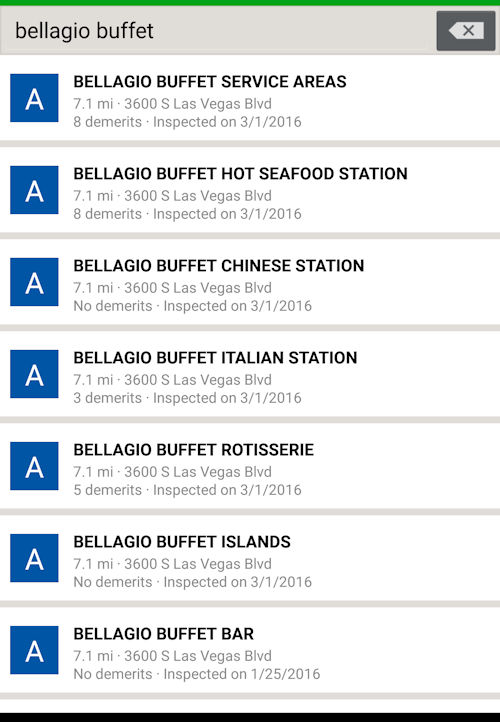Tap grade A badge for Chinese Station

point(34,282)
